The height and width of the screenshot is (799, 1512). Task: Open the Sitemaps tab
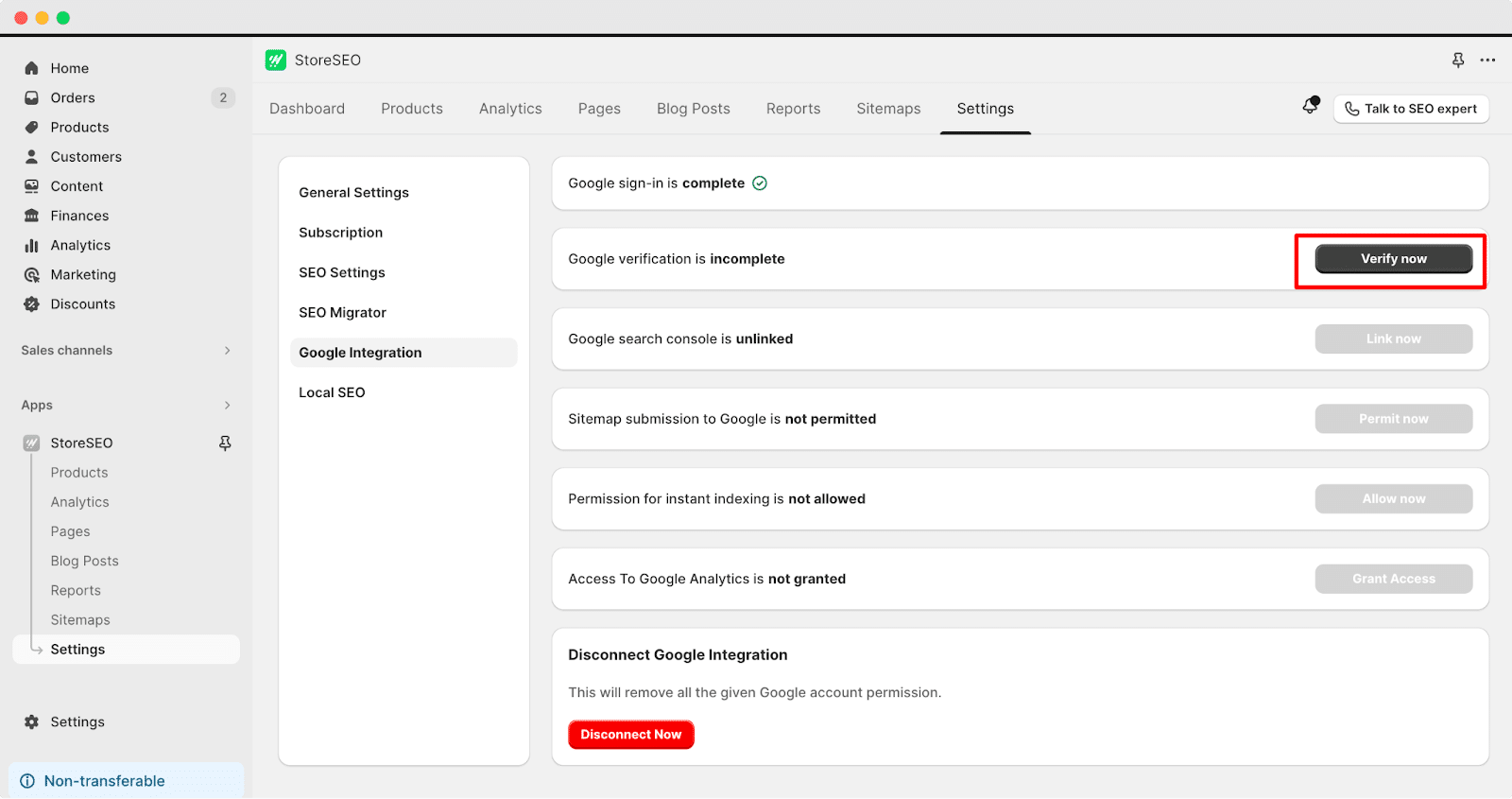[x=888, y=109]
